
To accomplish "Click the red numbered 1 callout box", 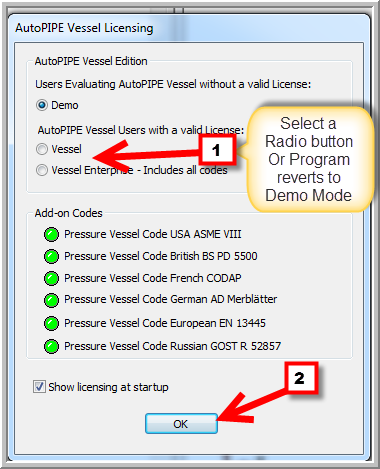I will [217, 150].
